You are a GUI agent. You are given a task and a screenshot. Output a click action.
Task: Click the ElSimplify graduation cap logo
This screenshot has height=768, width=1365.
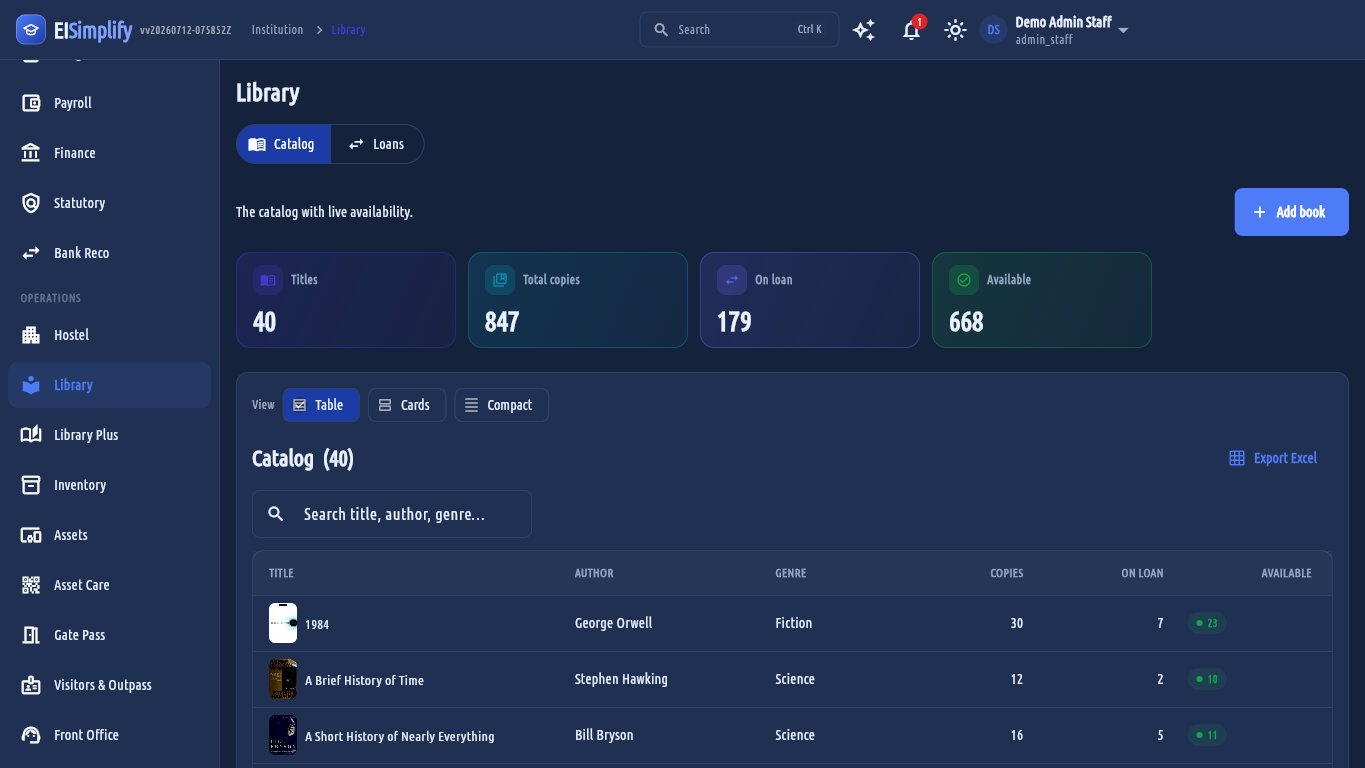31,30
